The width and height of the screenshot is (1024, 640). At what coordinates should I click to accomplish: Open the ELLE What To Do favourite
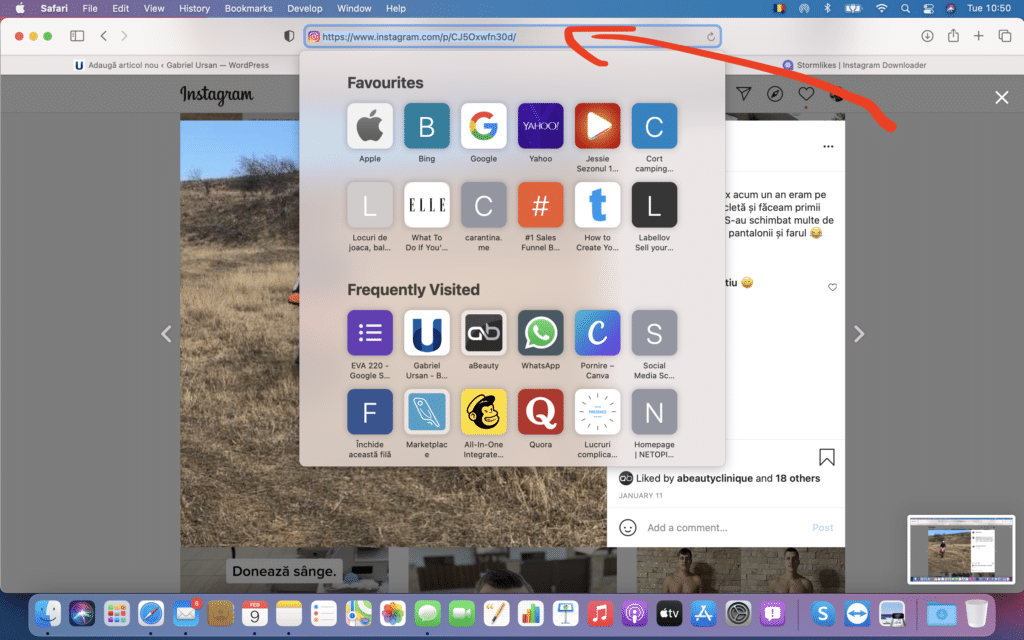(426, 205)
